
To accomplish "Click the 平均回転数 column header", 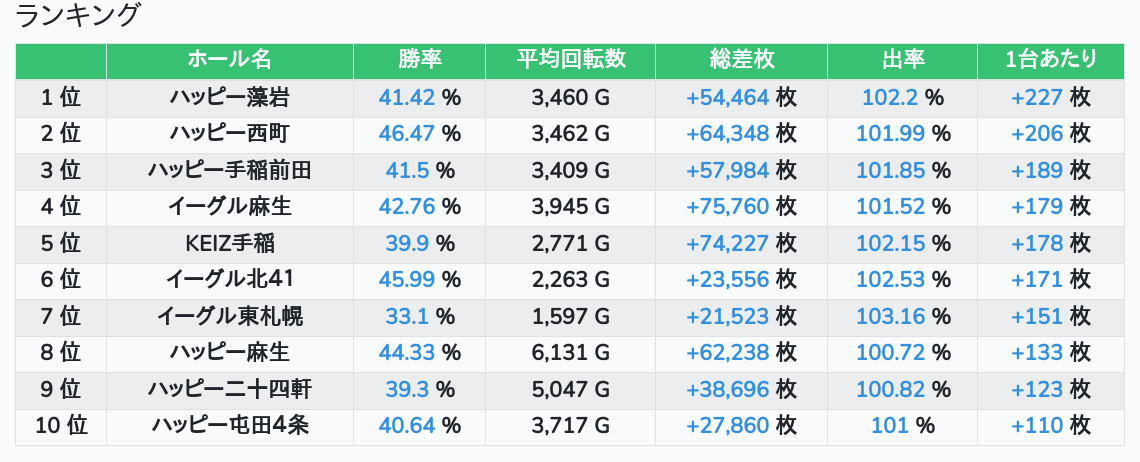I will point(570,60).
